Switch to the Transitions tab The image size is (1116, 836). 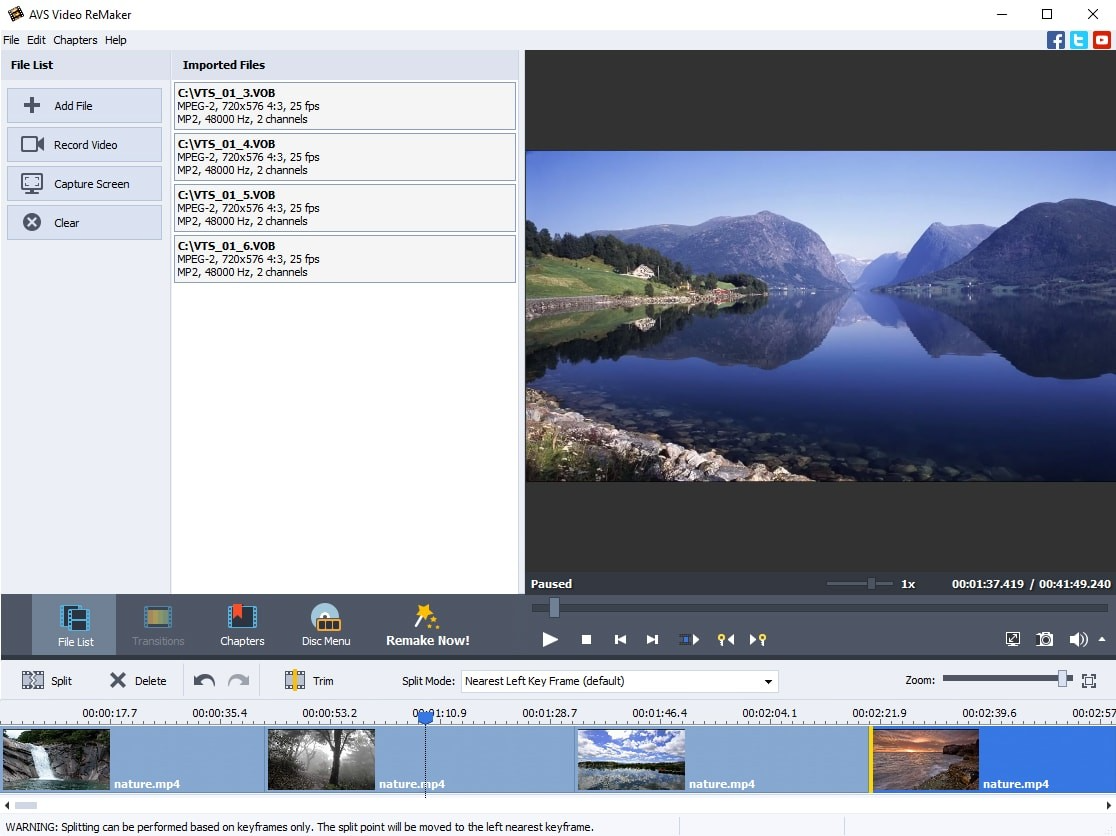click(x=157, y=624)
